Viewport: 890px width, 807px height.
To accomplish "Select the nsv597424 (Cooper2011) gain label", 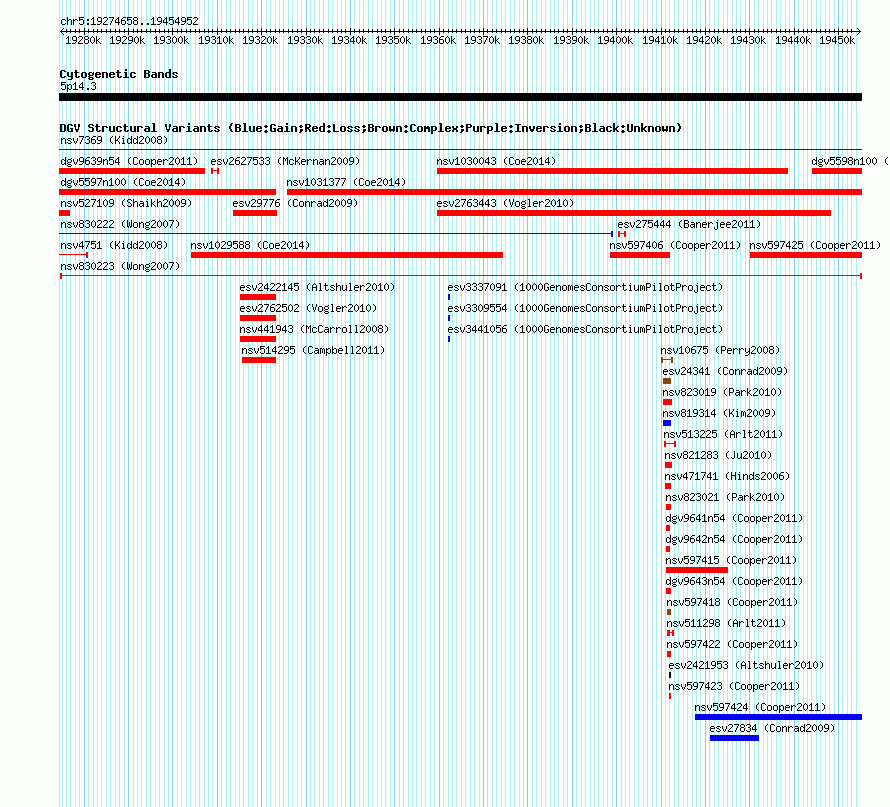I will click(760, 707).
